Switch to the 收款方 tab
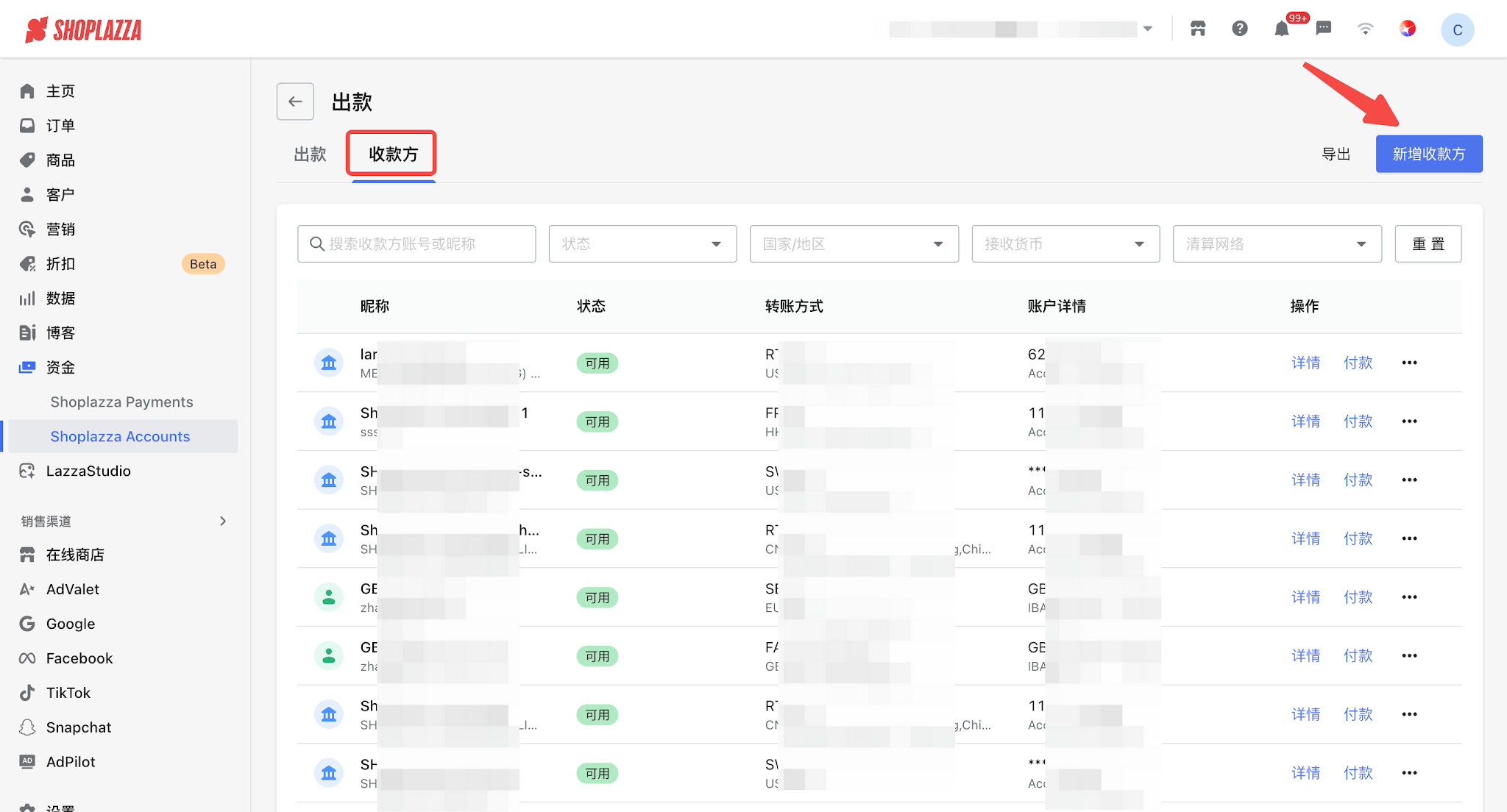This screenshot has height=812, width=1507. point(393,154)
